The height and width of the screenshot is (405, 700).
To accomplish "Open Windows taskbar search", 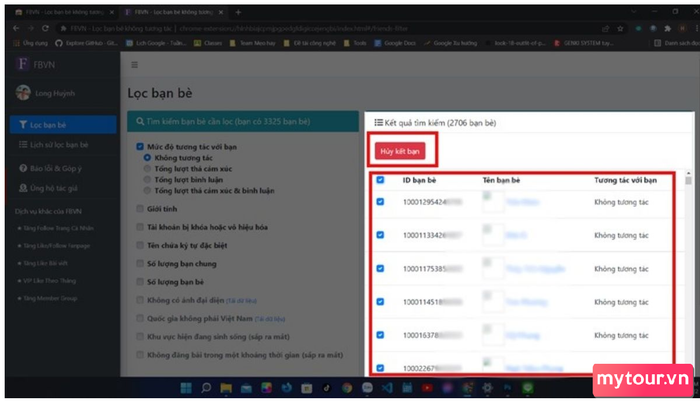I will click(x=206, y=388).
